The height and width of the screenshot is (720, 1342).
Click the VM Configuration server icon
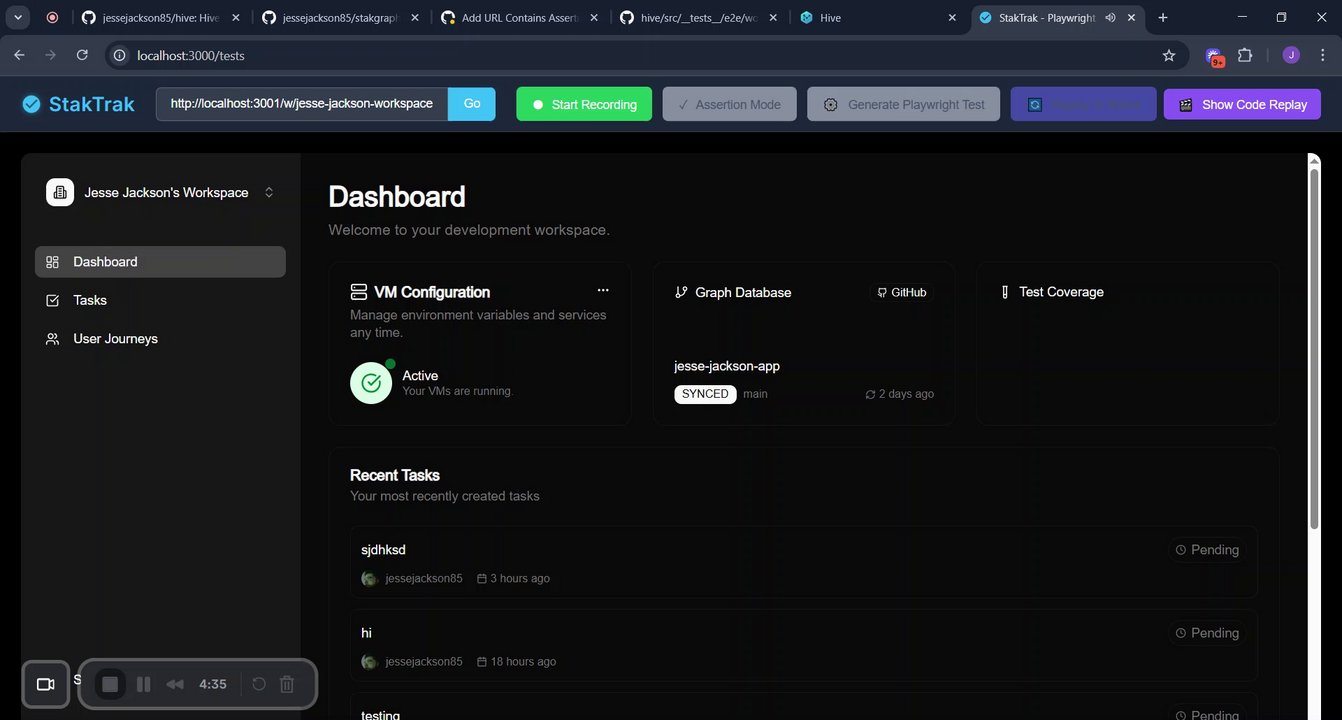[x=359, y=292]
